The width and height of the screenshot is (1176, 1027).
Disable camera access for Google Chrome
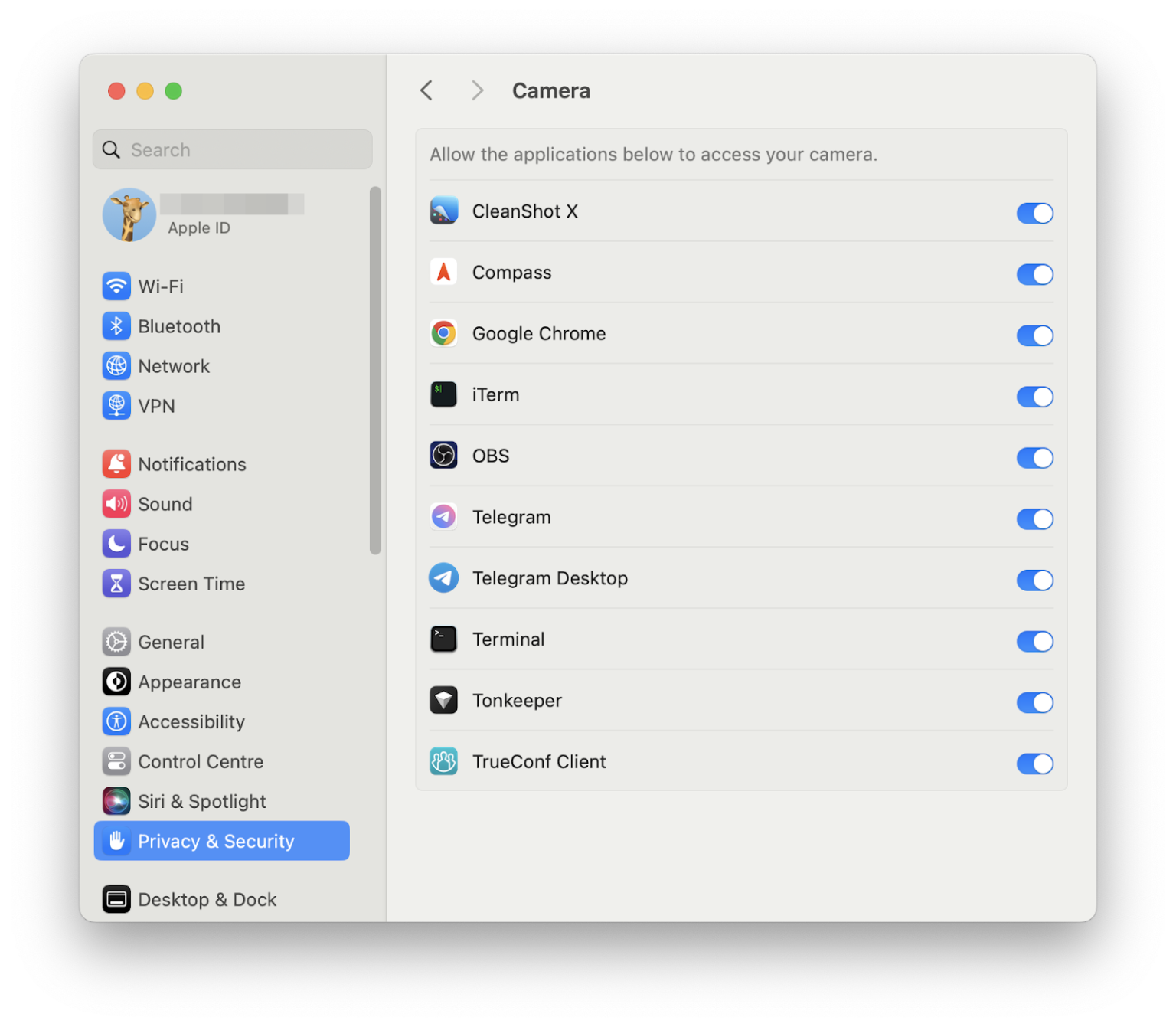1034,335
